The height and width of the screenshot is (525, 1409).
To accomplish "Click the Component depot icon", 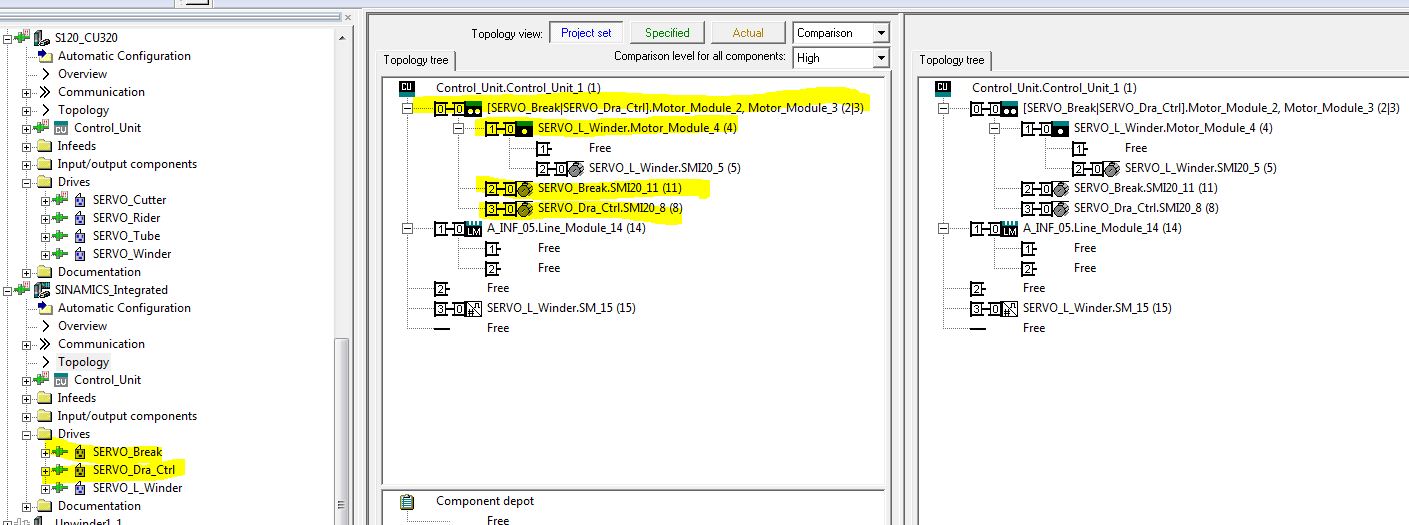I will click(x=407, y=502).
